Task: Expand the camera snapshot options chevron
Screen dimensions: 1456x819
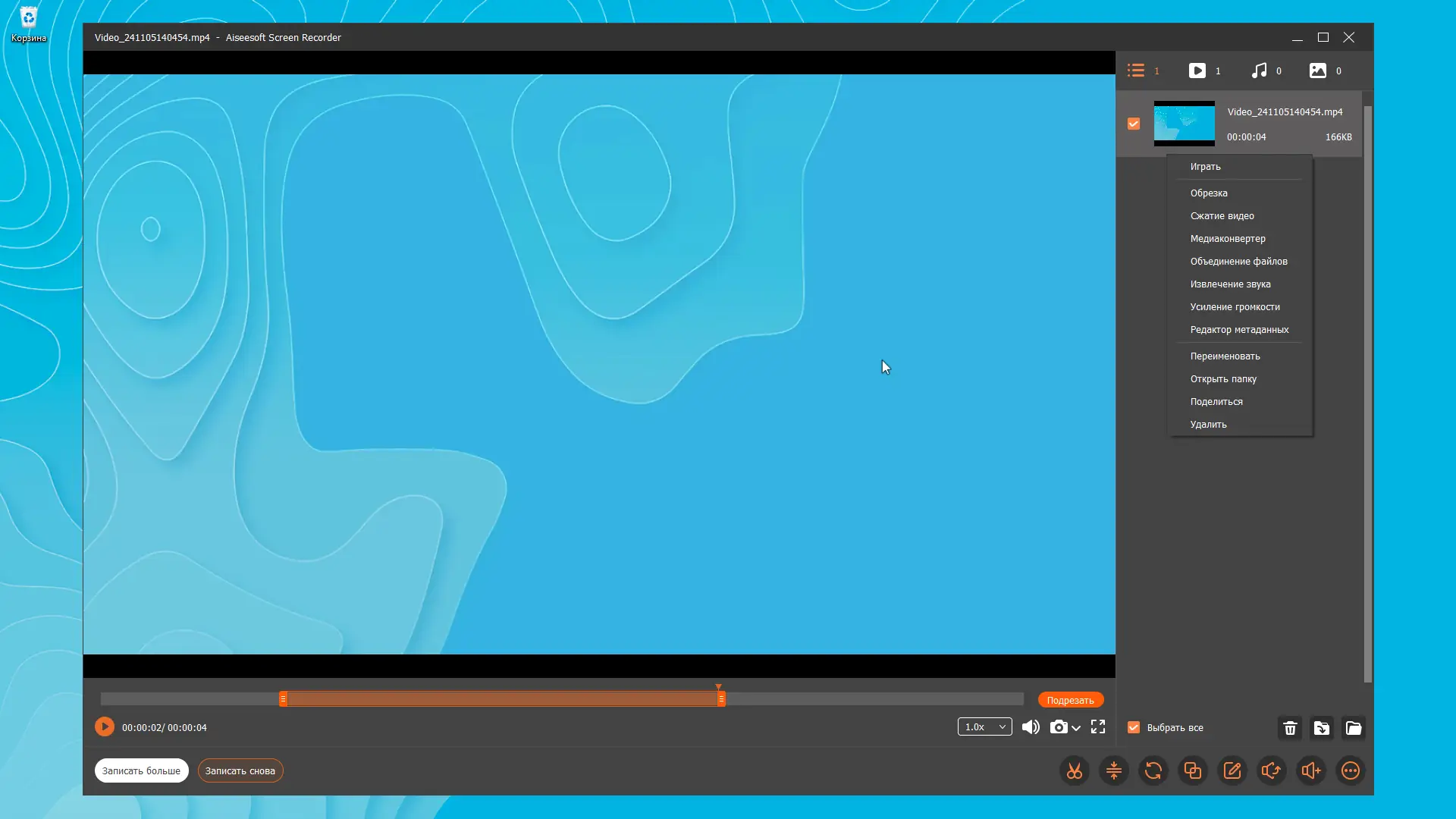Action: point(1076,729)
